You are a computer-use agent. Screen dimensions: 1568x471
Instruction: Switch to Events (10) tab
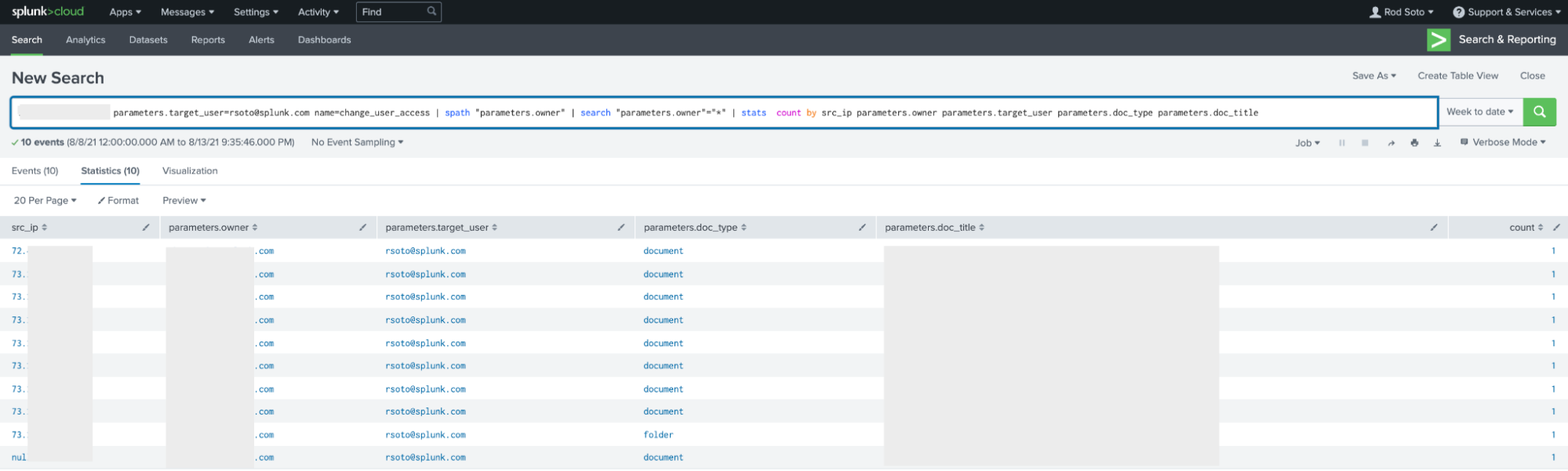point(35,171)
